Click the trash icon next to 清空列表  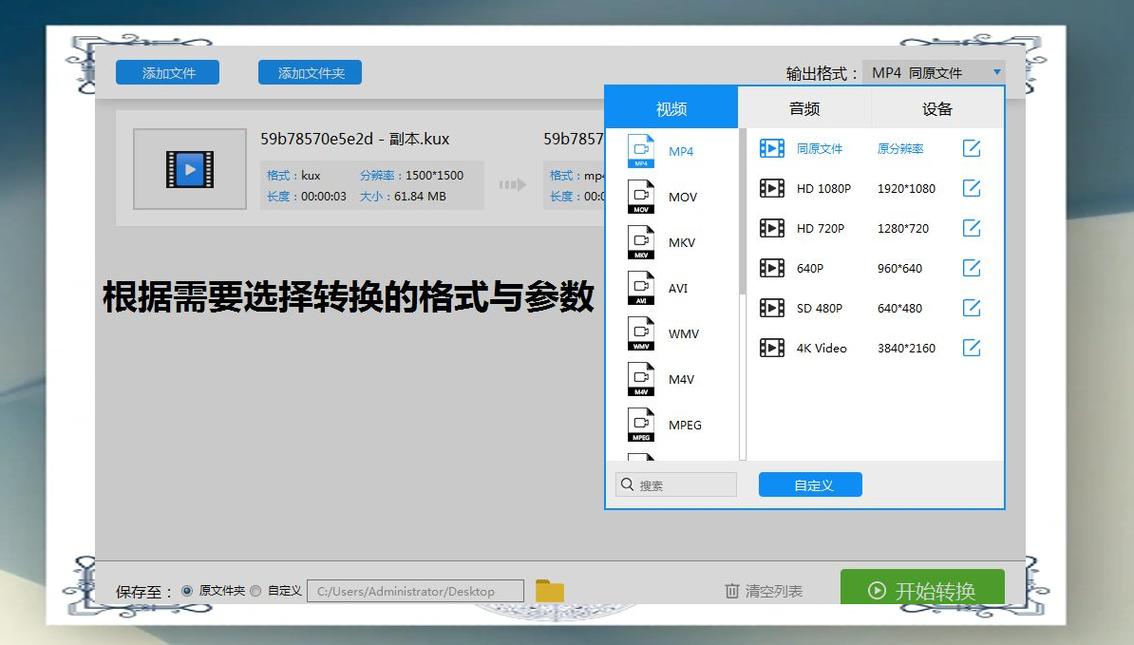pos(731,590)
